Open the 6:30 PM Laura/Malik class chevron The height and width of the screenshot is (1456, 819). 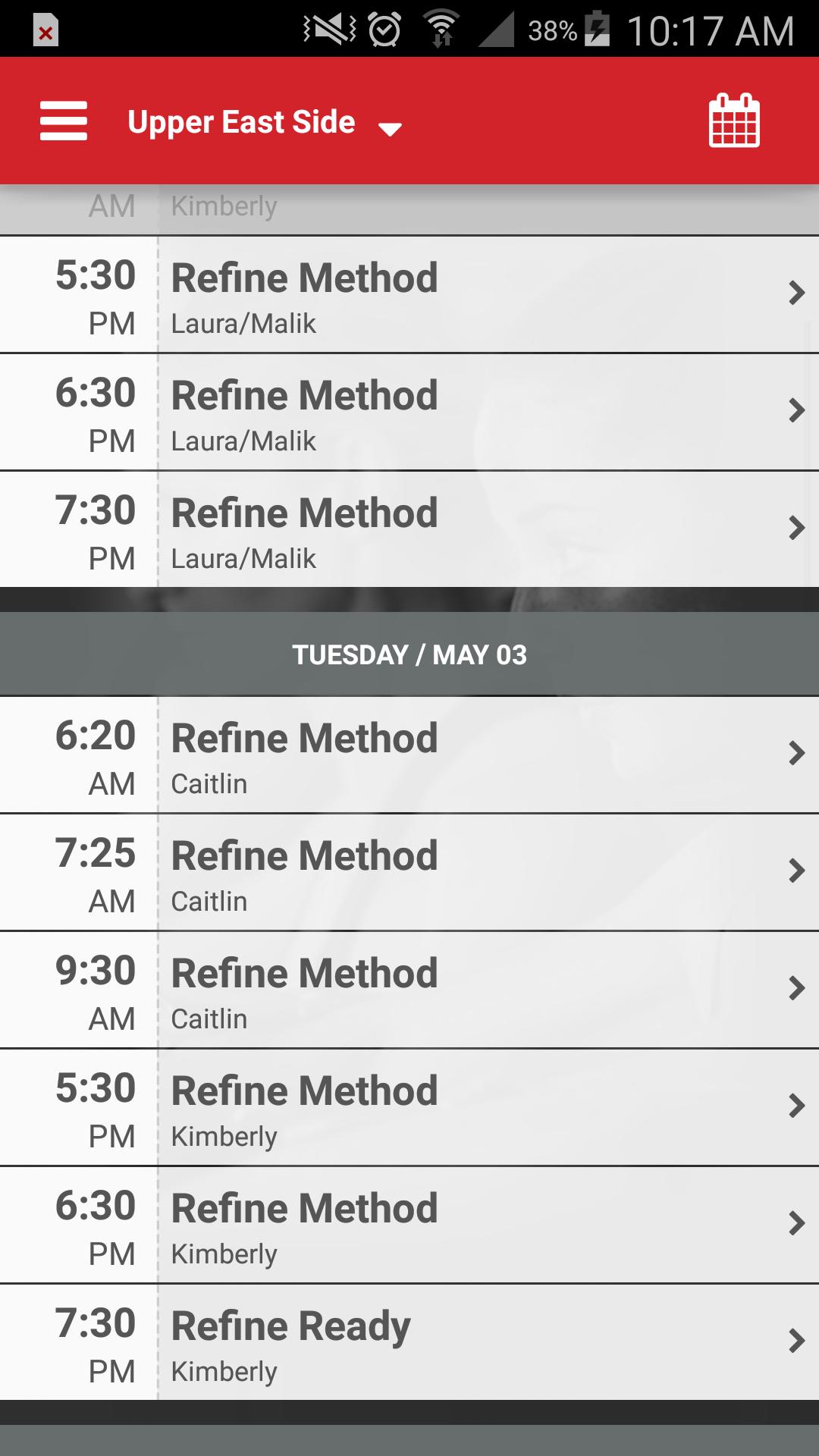pos(795,411)
